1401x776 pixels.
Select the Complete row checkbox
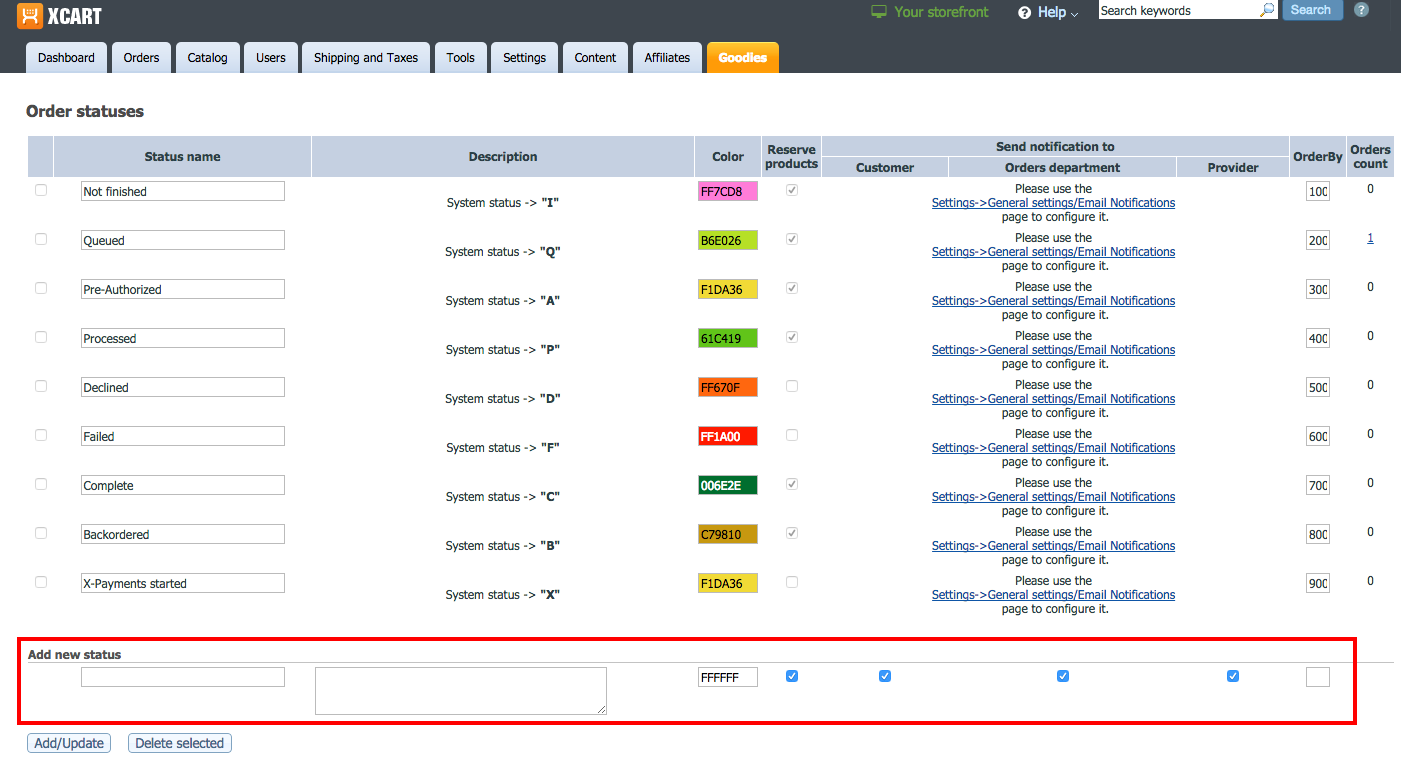pyautogui.click(x=41, y=484)
